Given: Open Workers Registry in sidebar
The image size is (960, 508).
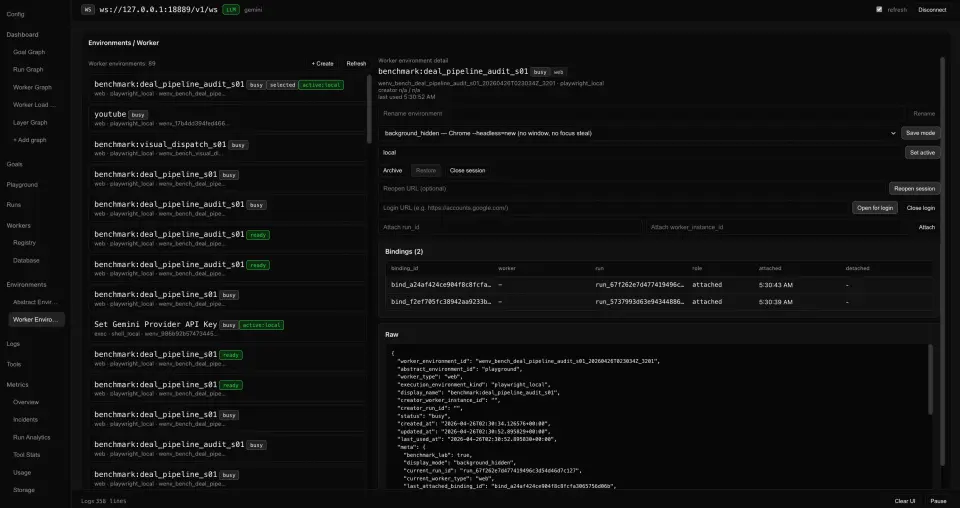Looking at the screenshot, I should point(24,243).
